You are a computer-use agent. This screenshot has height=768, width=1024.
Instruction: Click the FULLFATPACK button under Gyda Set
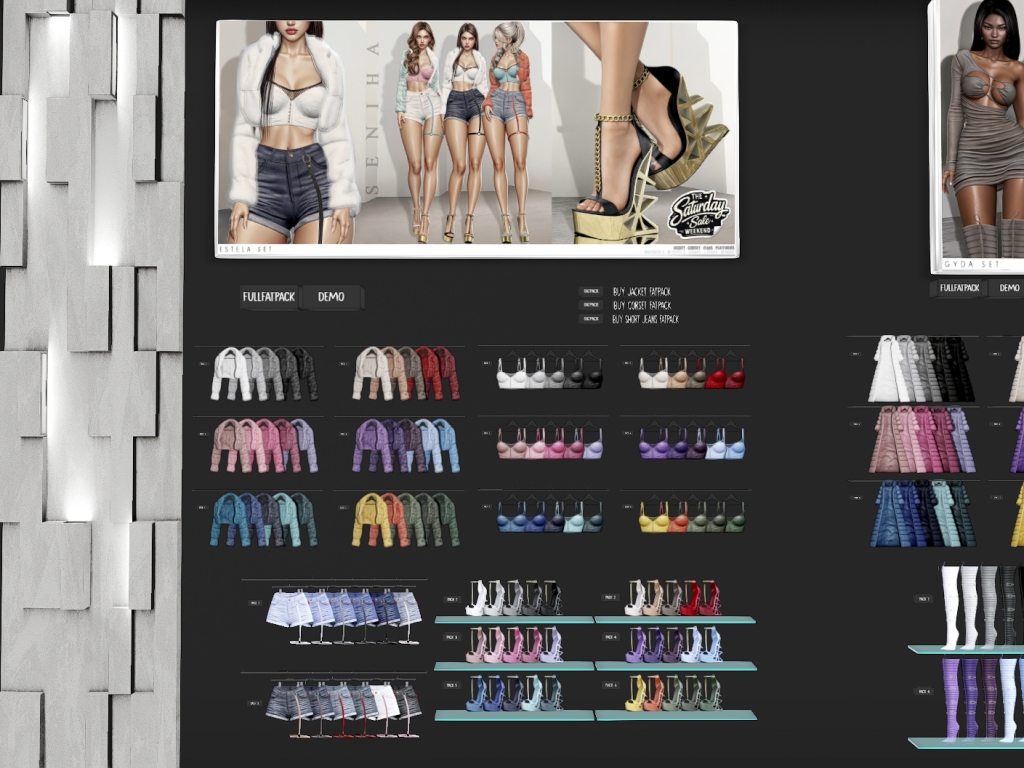pyautogui.click(x=958, y=288)
